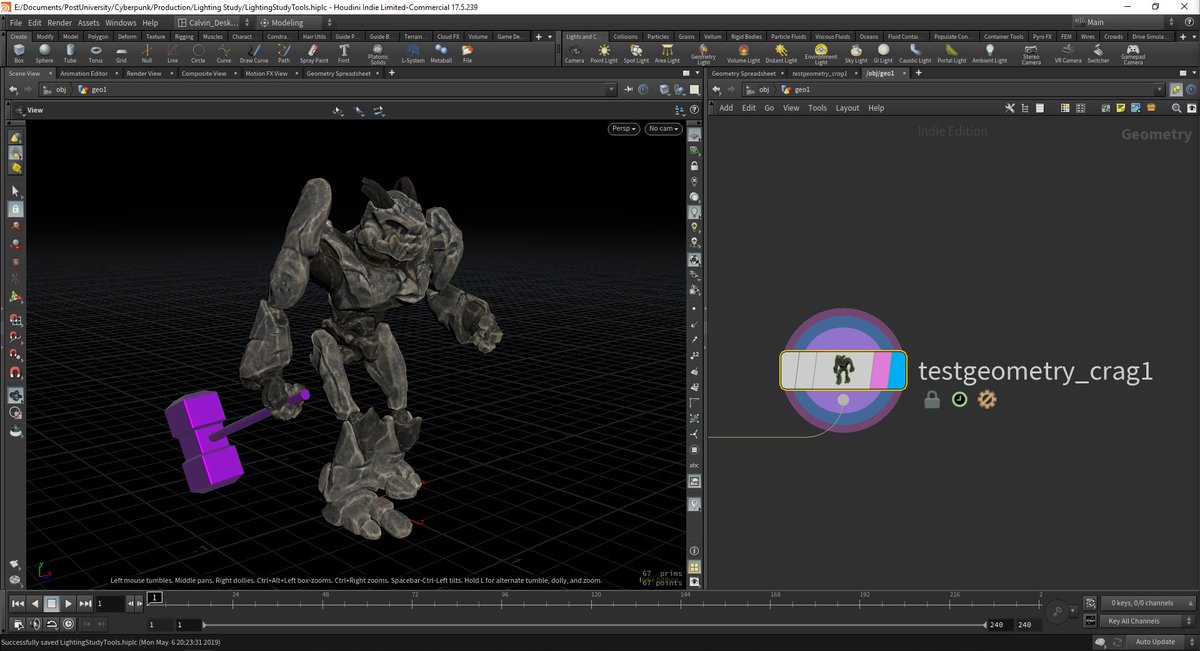The height and width of the screenshot is (651, 1200).
Task: Open the Persp viewport dropdown
Action: click(623, 129)
